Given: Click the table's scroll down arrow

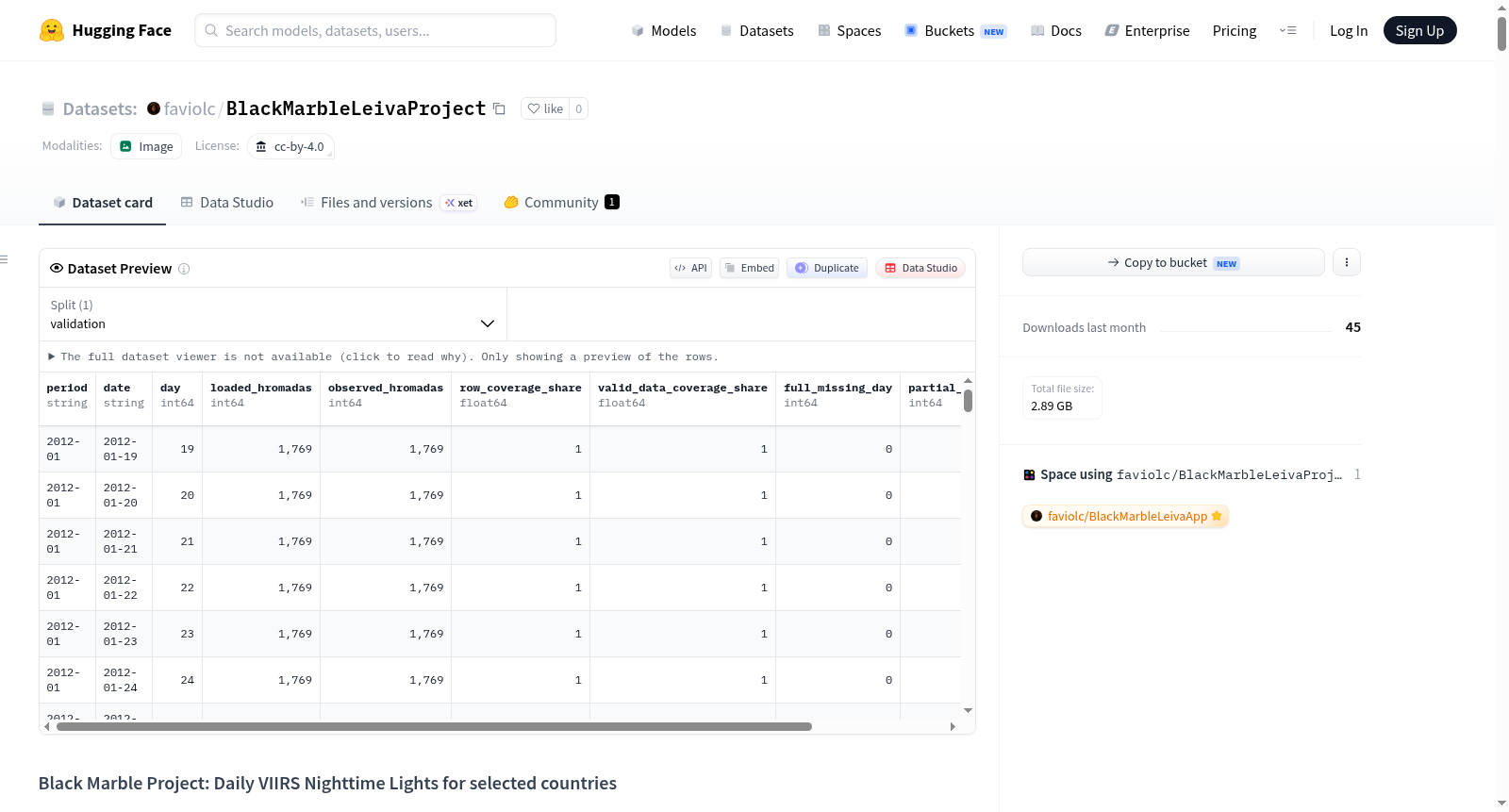Looking at the screenshot, I should tap(968, 710).
